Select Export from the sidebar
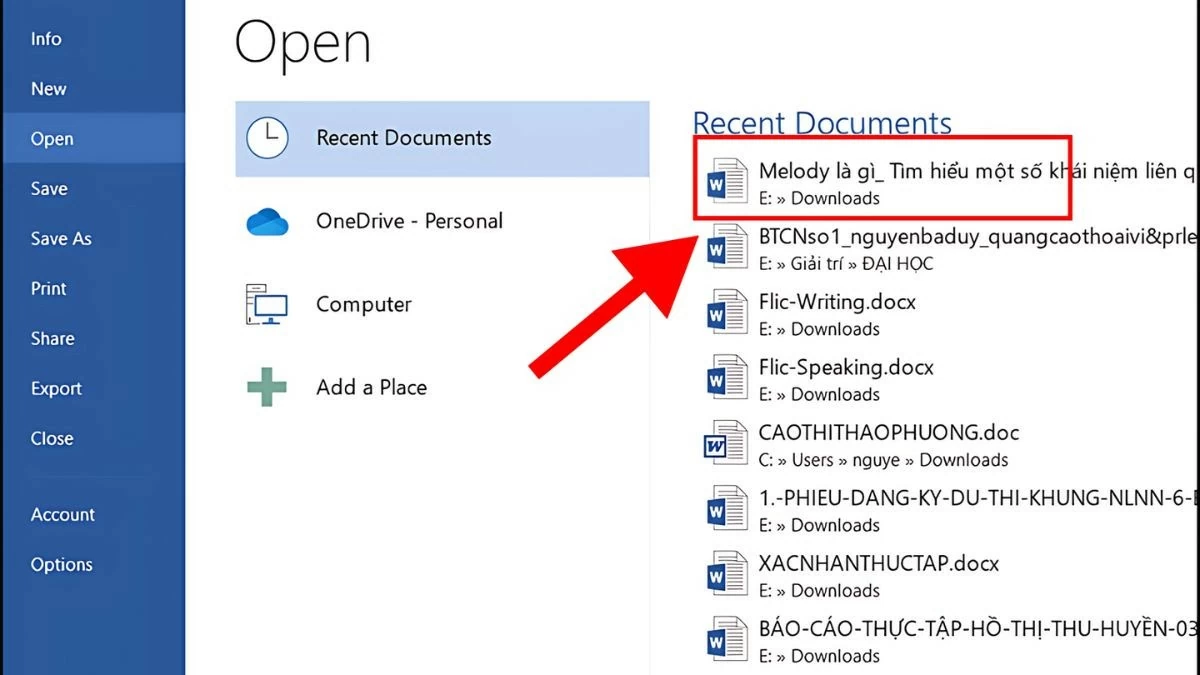Viewport: 1200px width, 675px height. pos(56,389)
